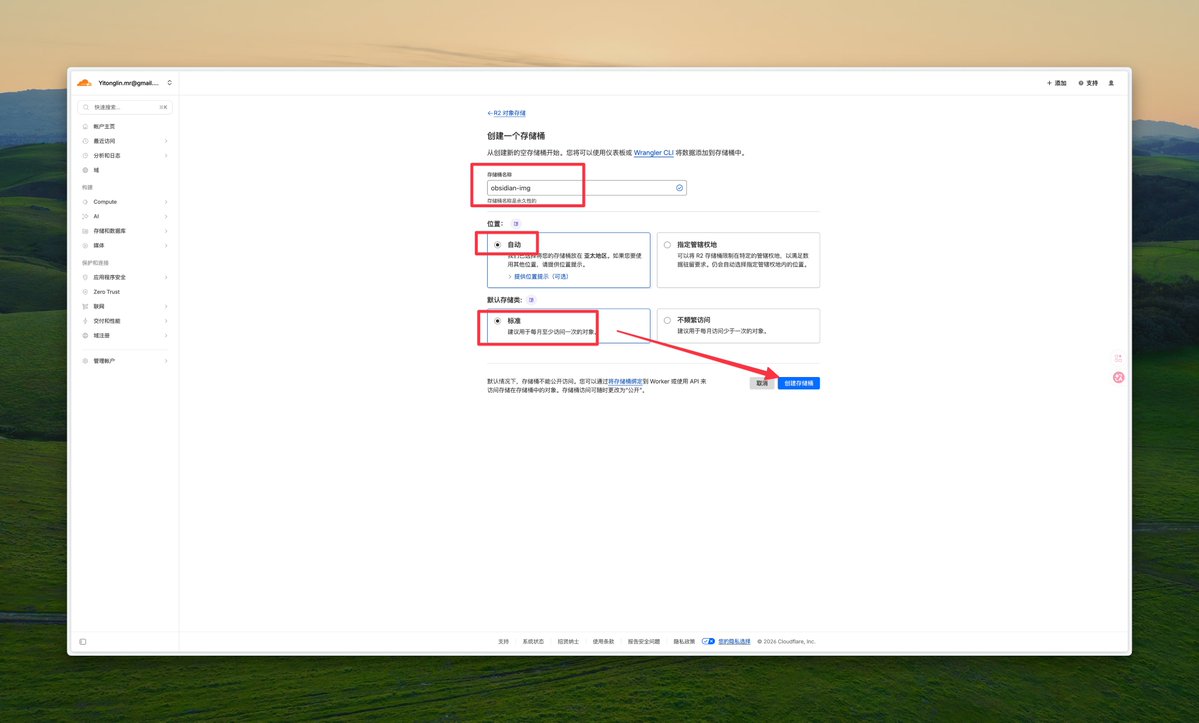Open 帐户主页 in the sidebar

104,126
